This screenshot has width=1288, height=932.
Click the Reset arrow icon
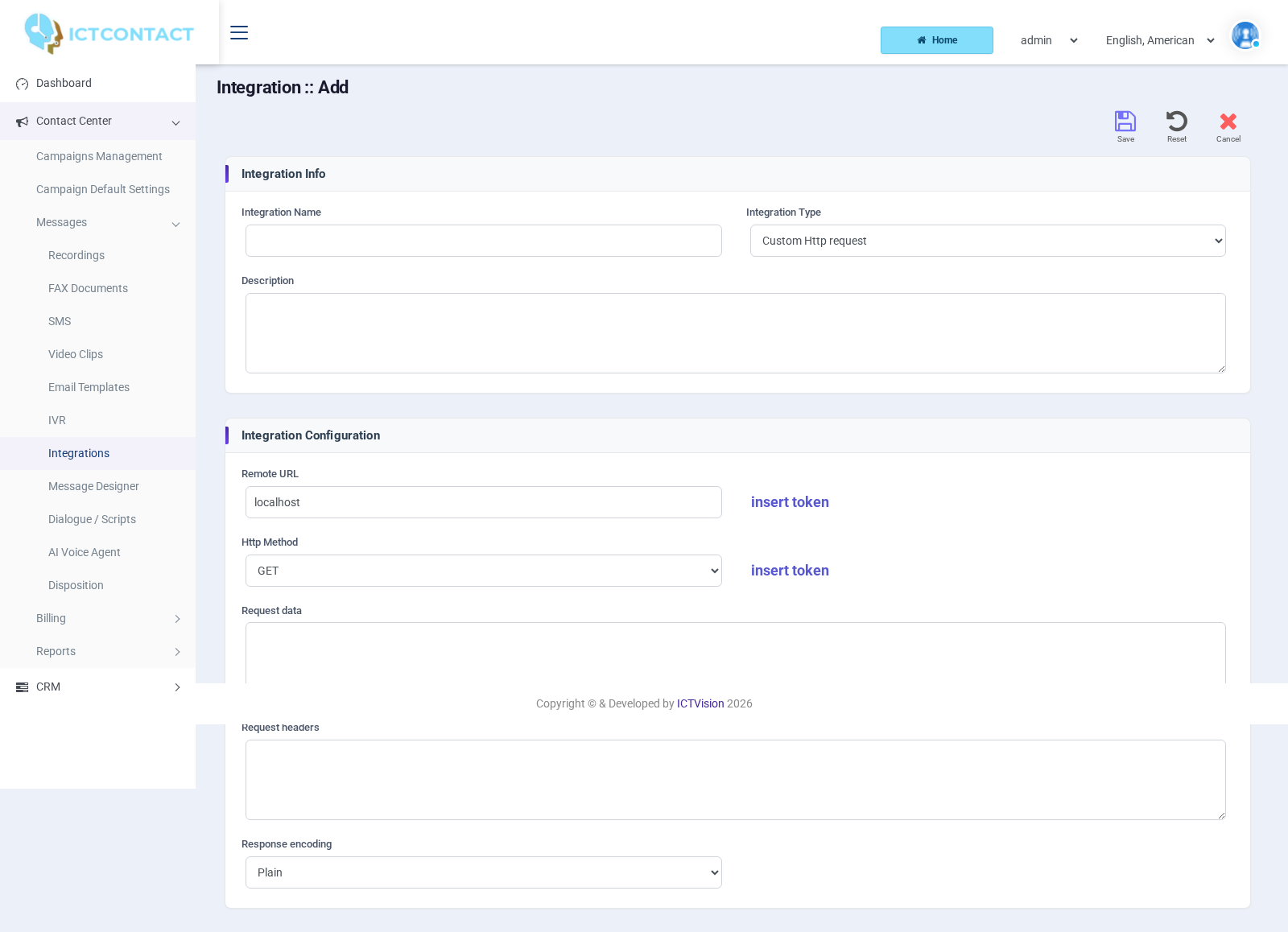tap(1177, 122)
